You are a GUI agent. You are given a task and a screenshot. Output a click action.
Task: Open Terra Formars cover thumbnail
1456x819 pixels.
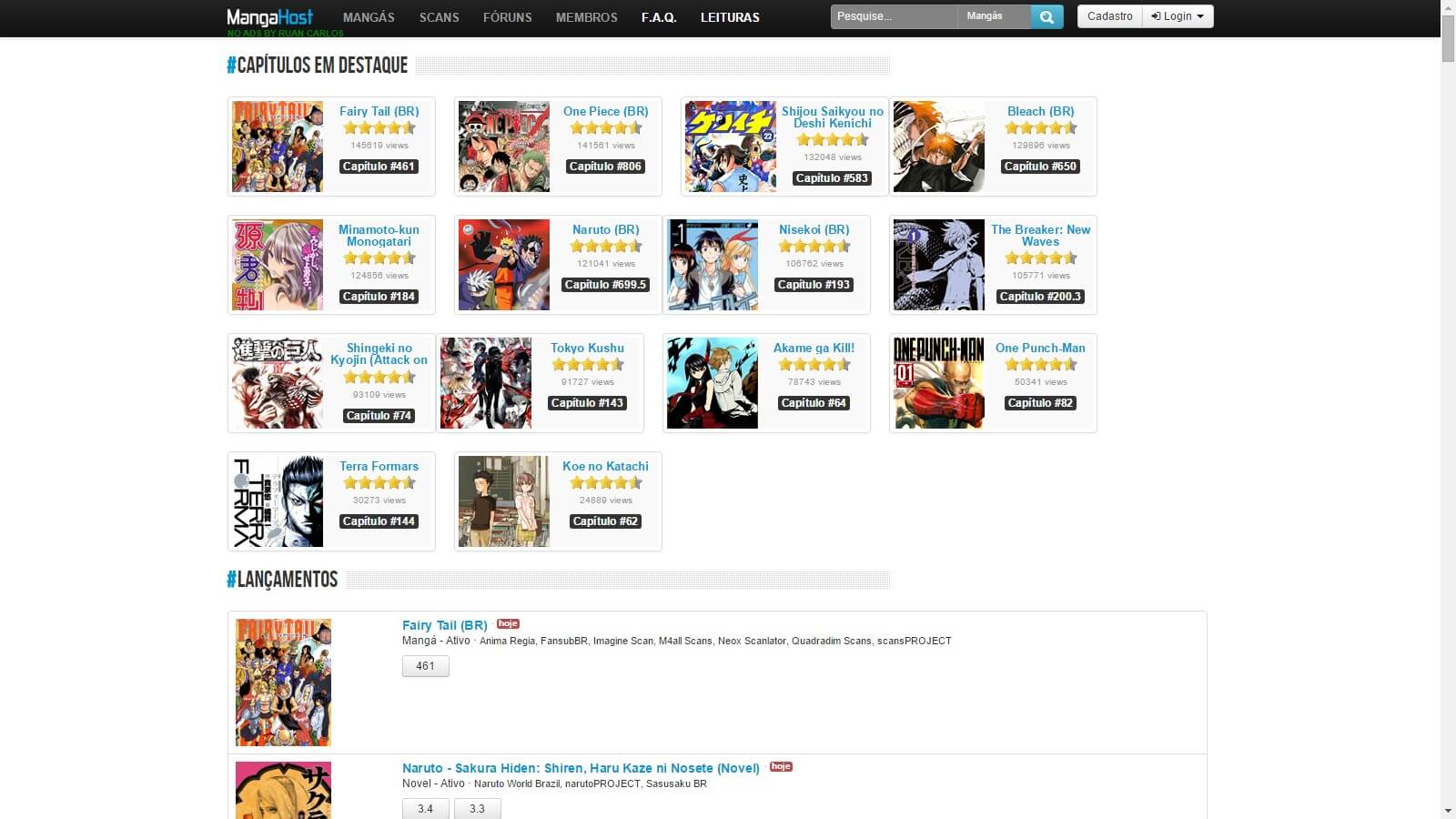pos(278,501)
